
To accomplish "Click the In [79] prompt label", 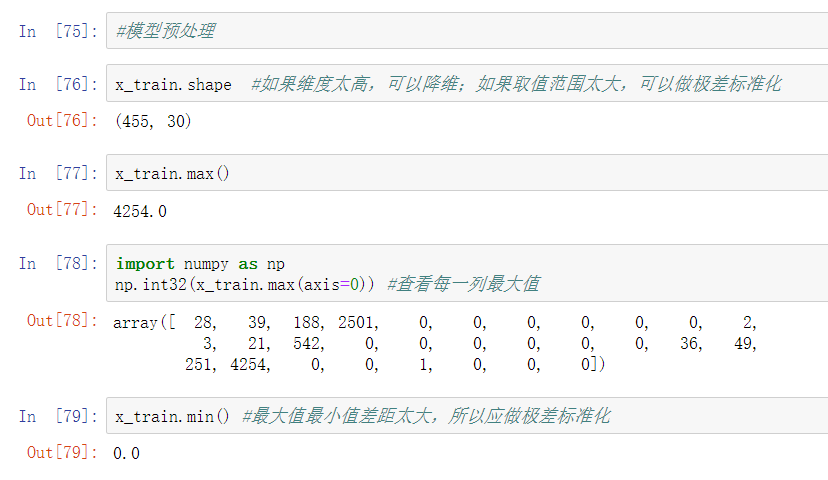I will pos(58,416).
